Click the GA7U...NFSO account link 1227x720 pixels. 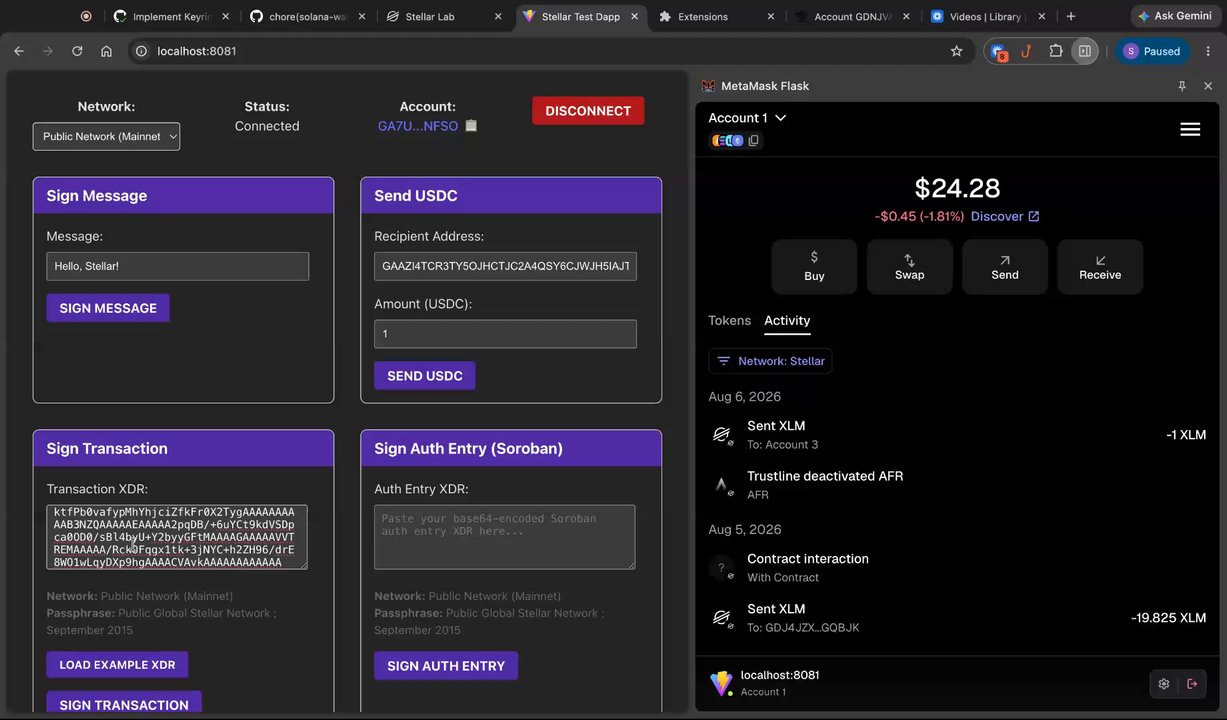coord(418,126)
